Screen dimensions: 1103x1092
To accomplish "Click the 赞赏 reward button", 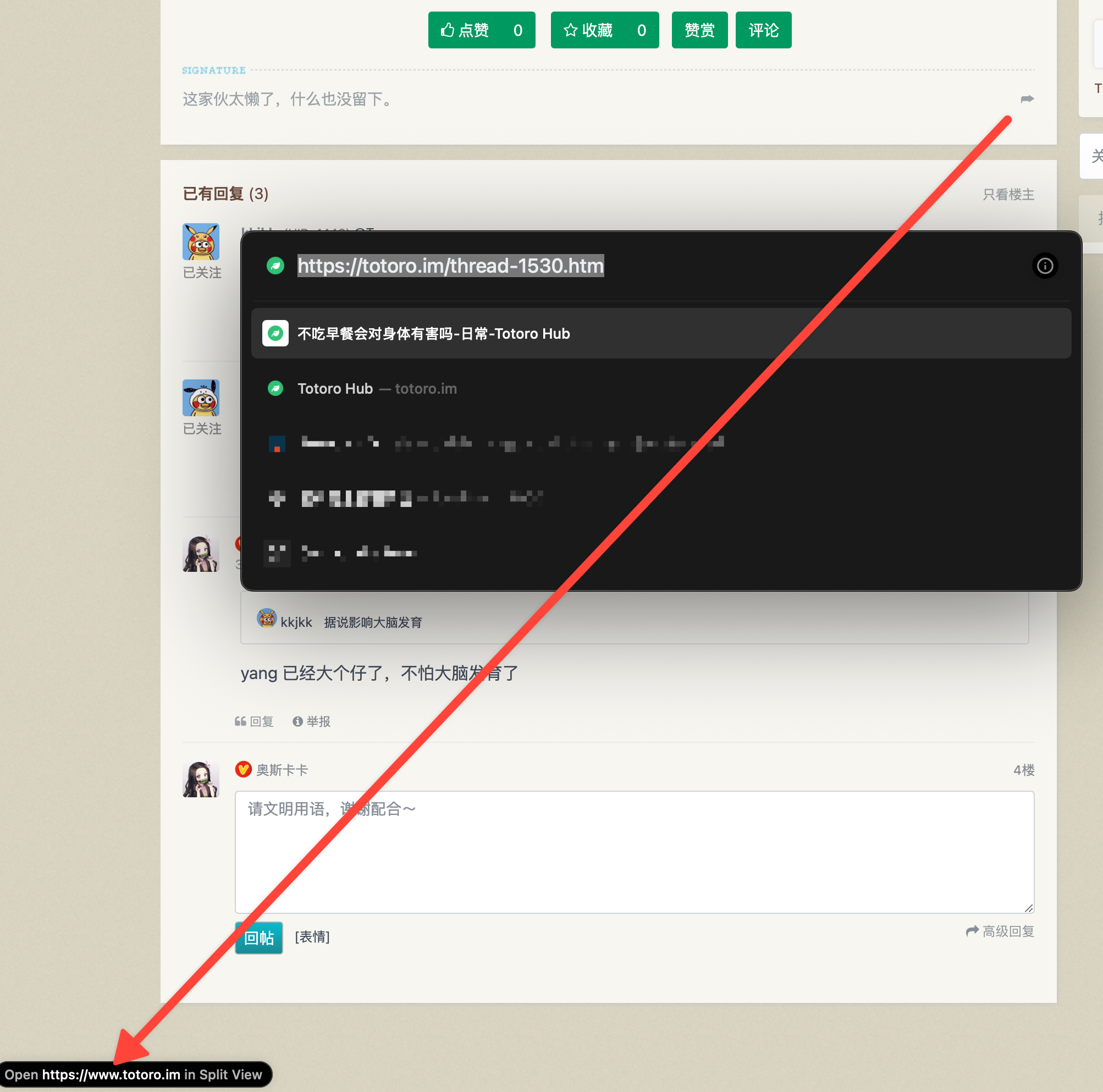I will [x=699, y=30].
